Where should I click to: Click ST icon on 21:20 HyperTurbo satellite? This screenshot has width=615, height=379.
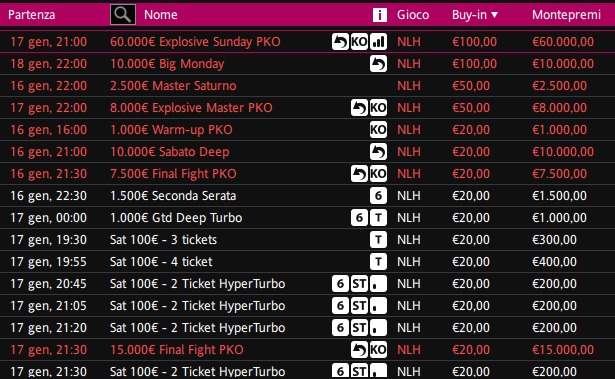click(x=359, y=327)
